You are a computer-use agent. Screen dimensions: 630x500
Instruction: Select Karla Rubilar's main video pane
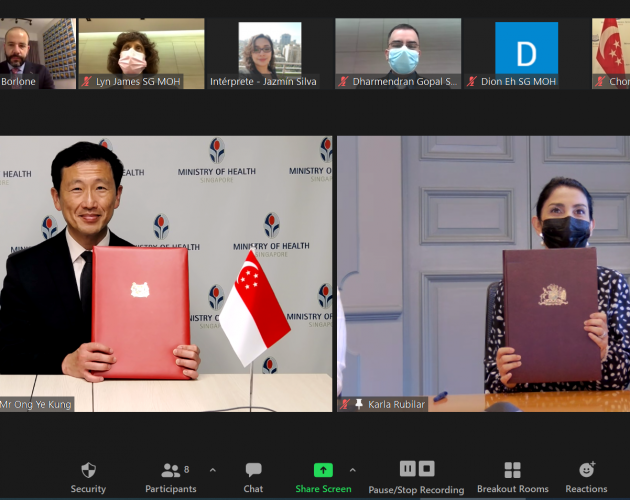pyautogui.click(x=483, y=270)
